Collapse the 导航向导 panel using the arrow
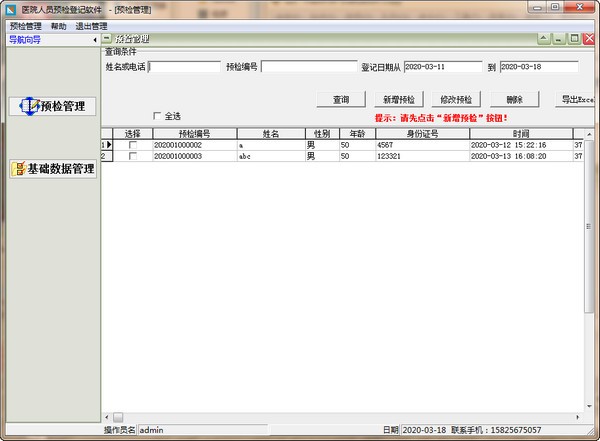This screenshot has height=441, width=600. coord(94,40)
